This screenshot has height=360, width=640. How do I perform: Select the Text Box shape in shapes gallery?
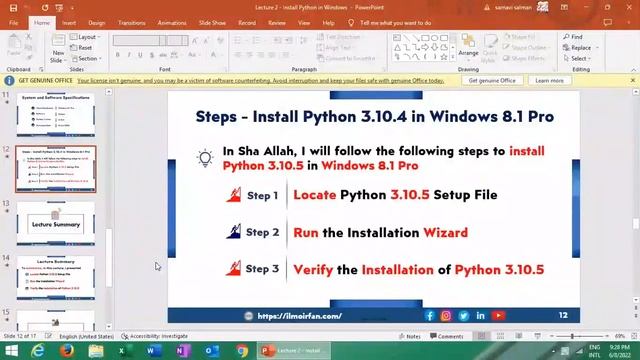click(x=397, y=38)
